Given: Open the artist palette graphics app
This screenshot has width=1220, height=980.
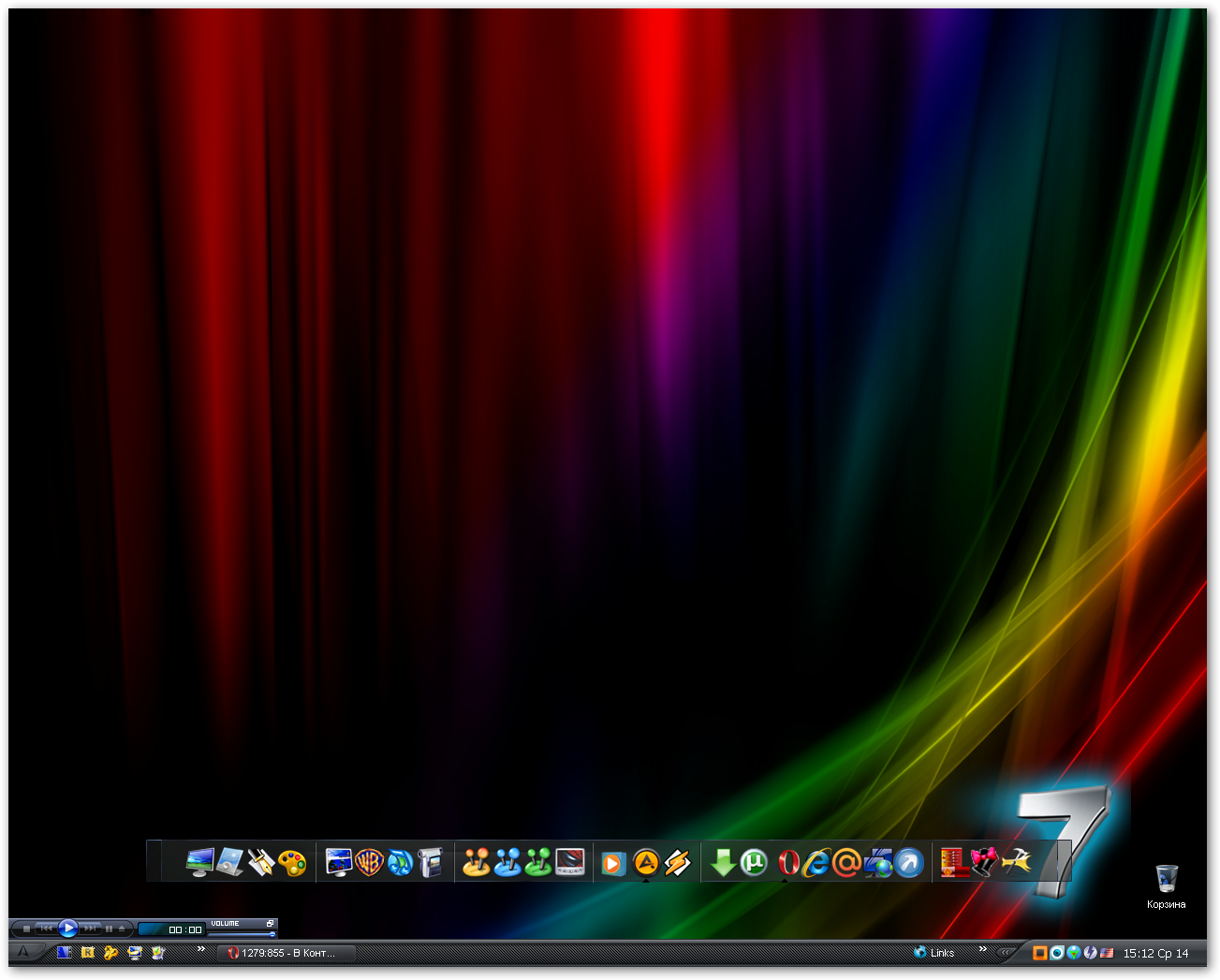Looking at the screenshot, I should (292, 863).
